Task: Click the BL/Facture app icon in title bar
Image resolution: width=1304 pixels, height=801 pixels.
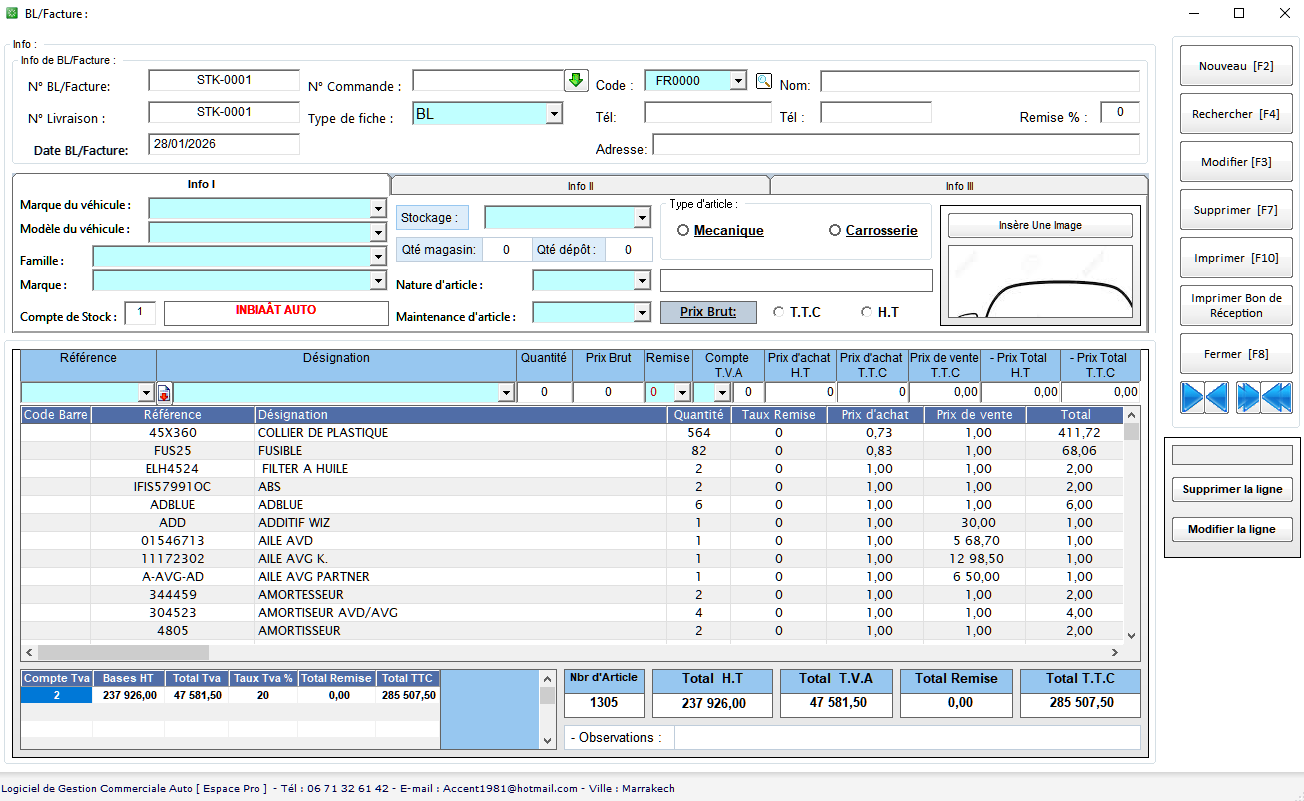Action: coord(12,13)
